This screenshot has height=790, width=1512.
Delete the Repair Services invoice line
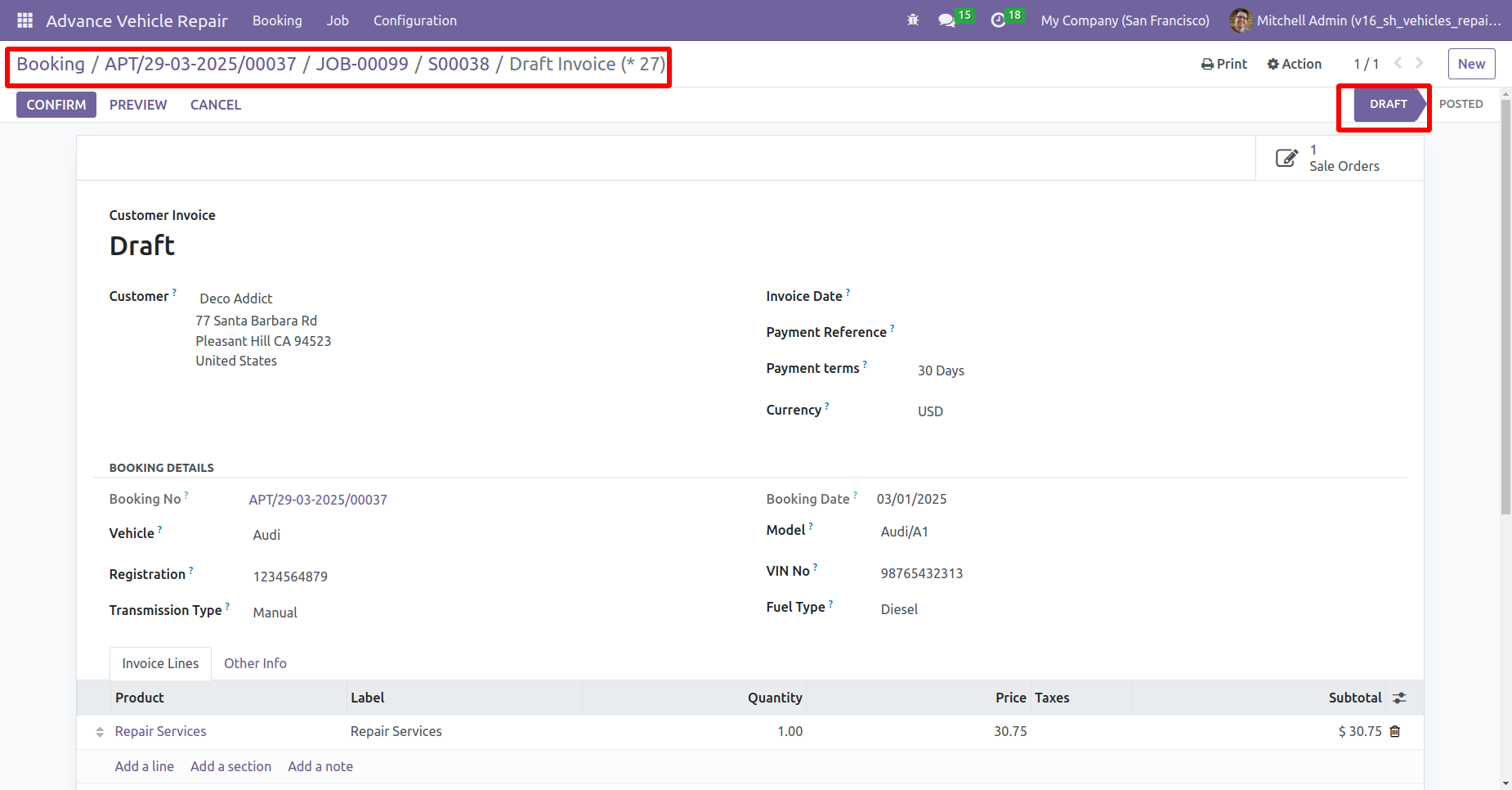[1395, 731]
